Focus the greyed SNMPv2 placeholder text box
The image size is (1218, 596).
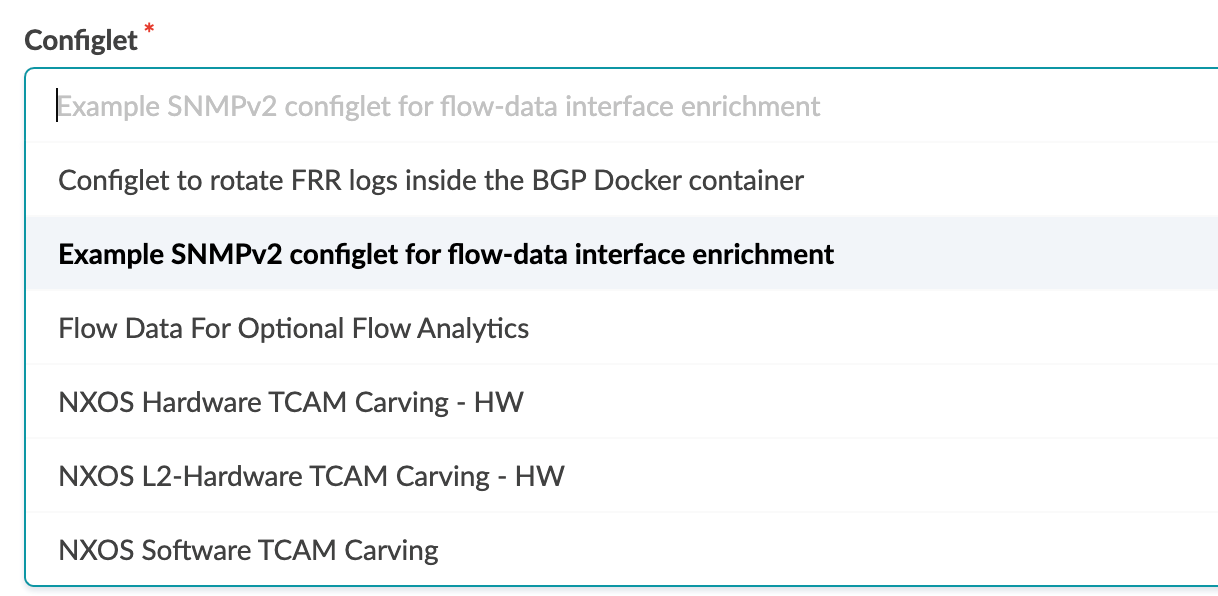pos(440,106)
